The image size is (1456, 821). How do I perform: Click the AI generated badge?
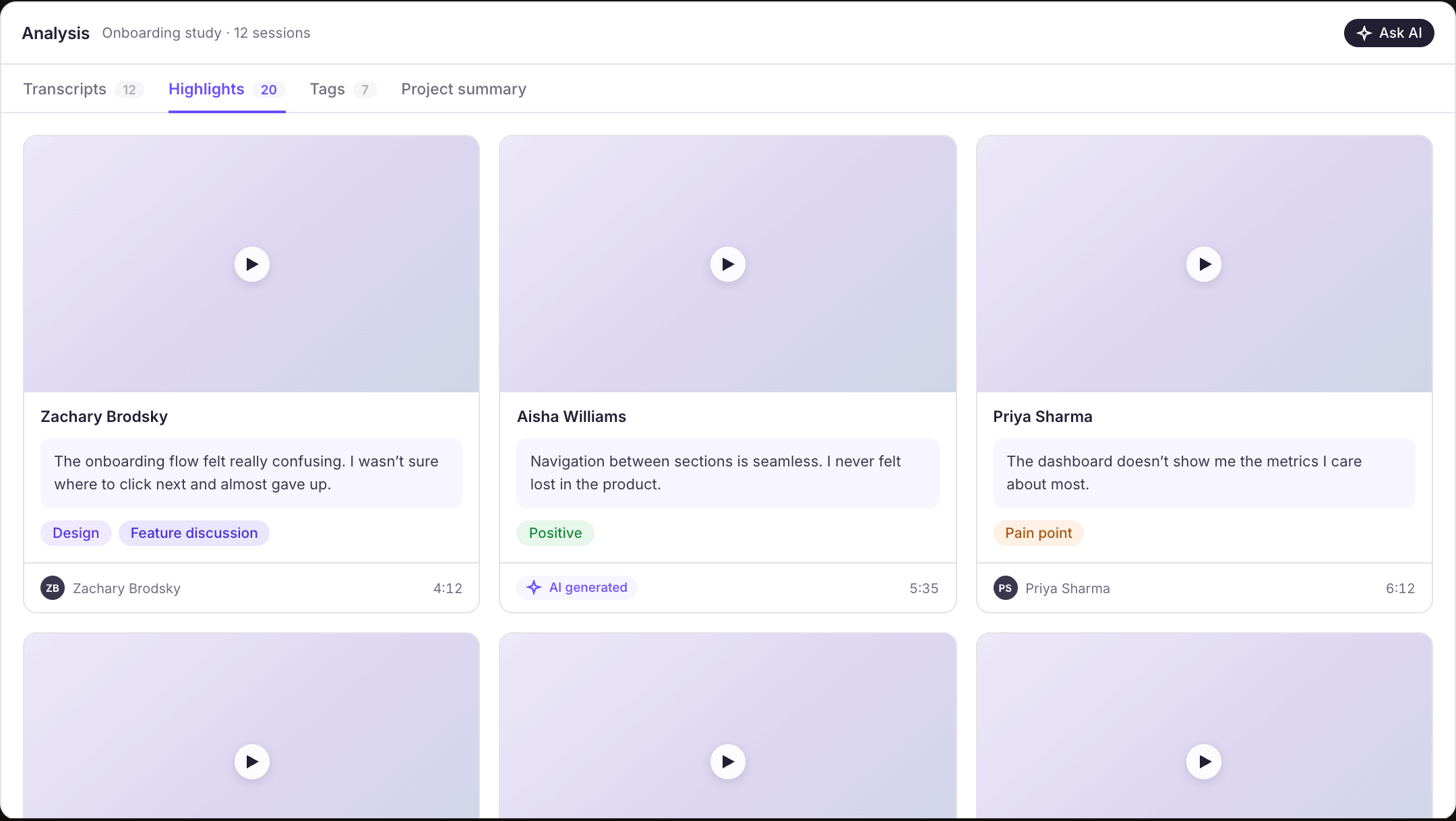577,587
